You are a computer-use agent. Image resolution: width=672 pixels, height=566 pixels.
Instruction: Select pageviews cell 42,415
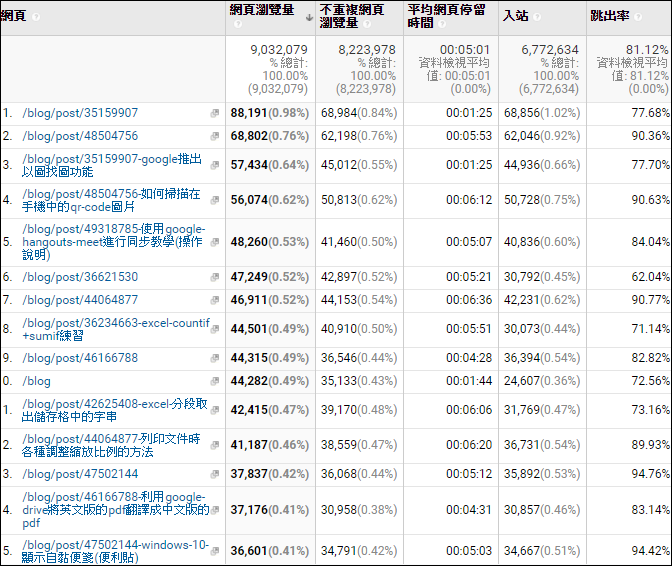pos(249,410)
